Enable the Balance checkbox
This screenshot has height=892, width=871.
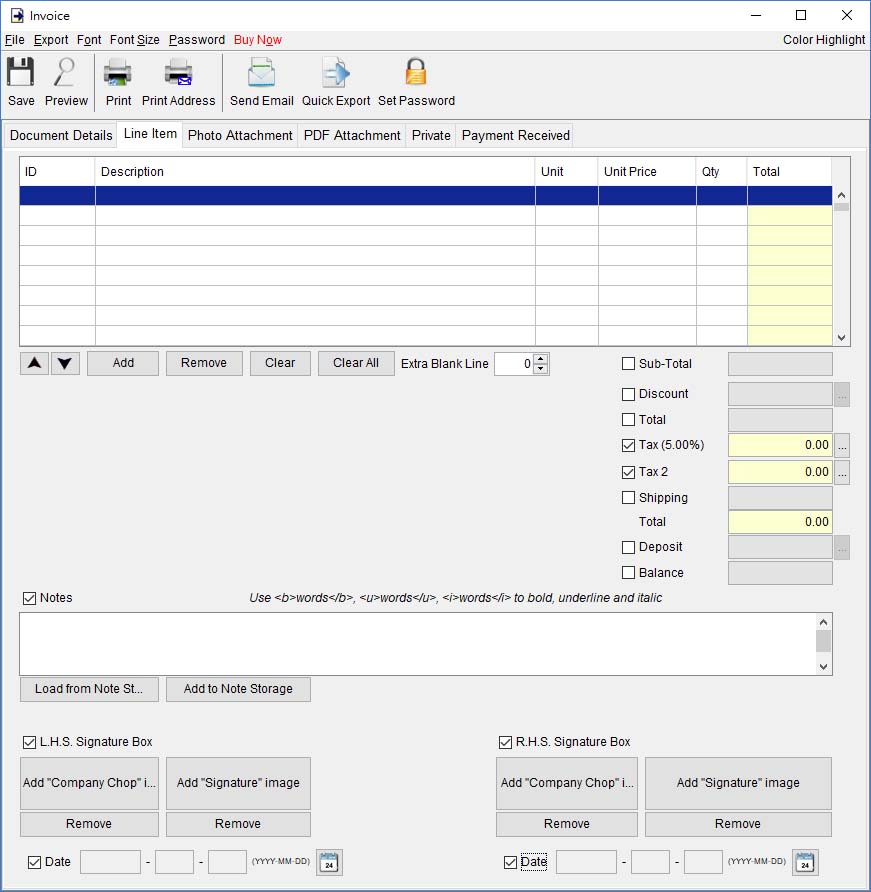[628, 572]
